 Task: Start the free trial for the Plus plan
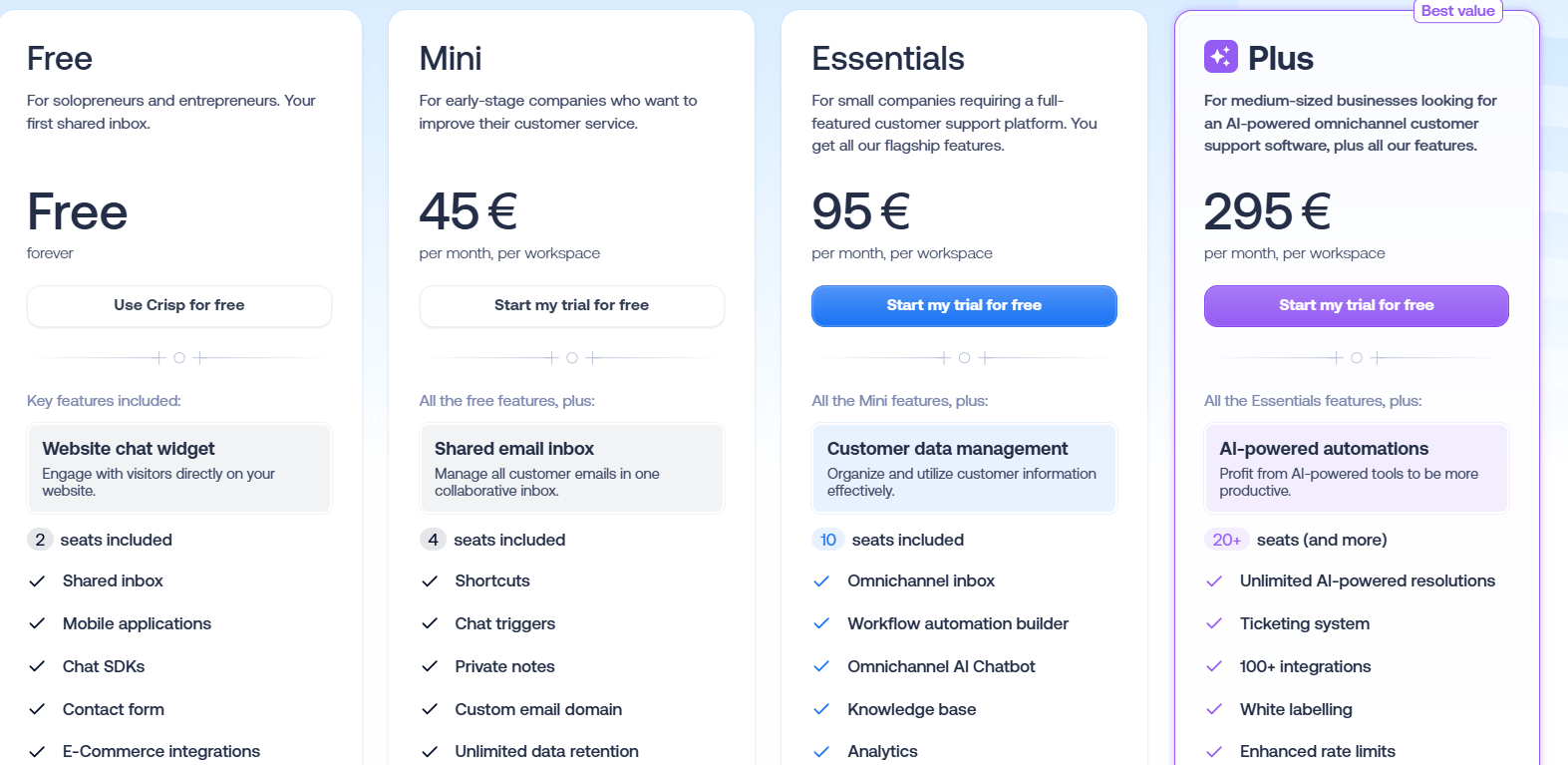pos(1356,305)
